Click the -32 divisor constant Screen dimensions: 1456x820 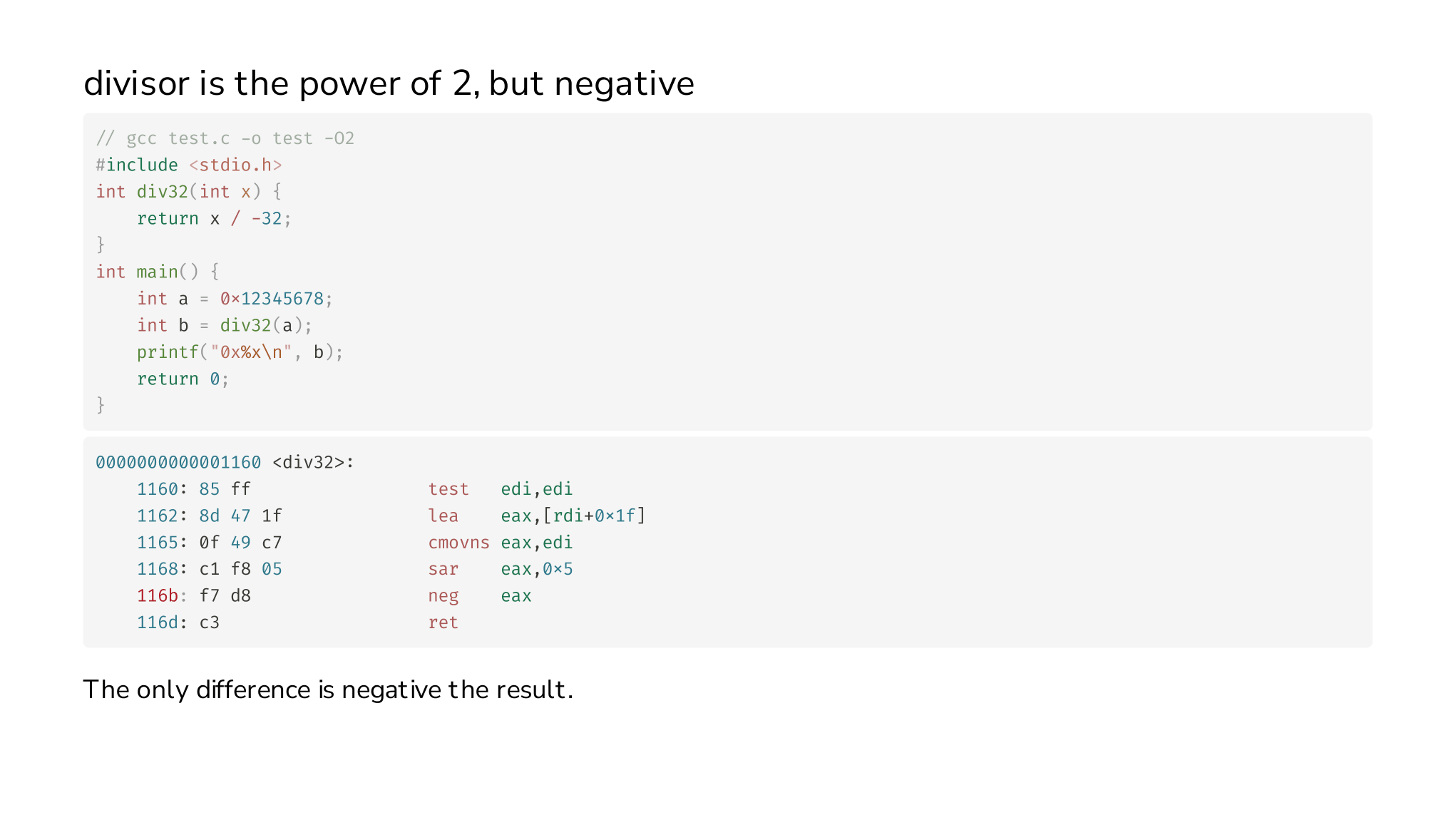point(266,218)
